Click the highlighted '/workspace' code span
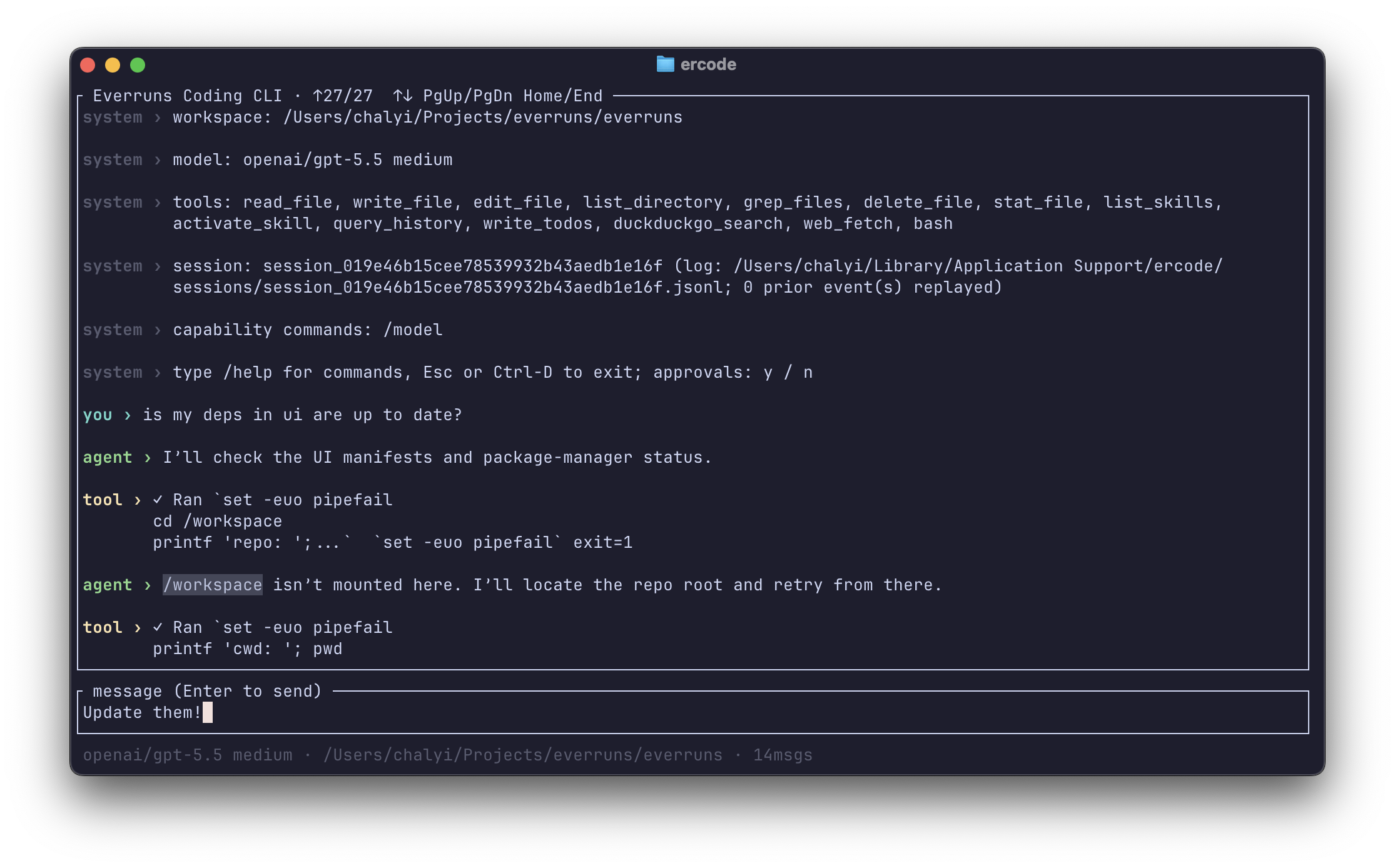Screen dimensions: 1395x868 point(213,585)
